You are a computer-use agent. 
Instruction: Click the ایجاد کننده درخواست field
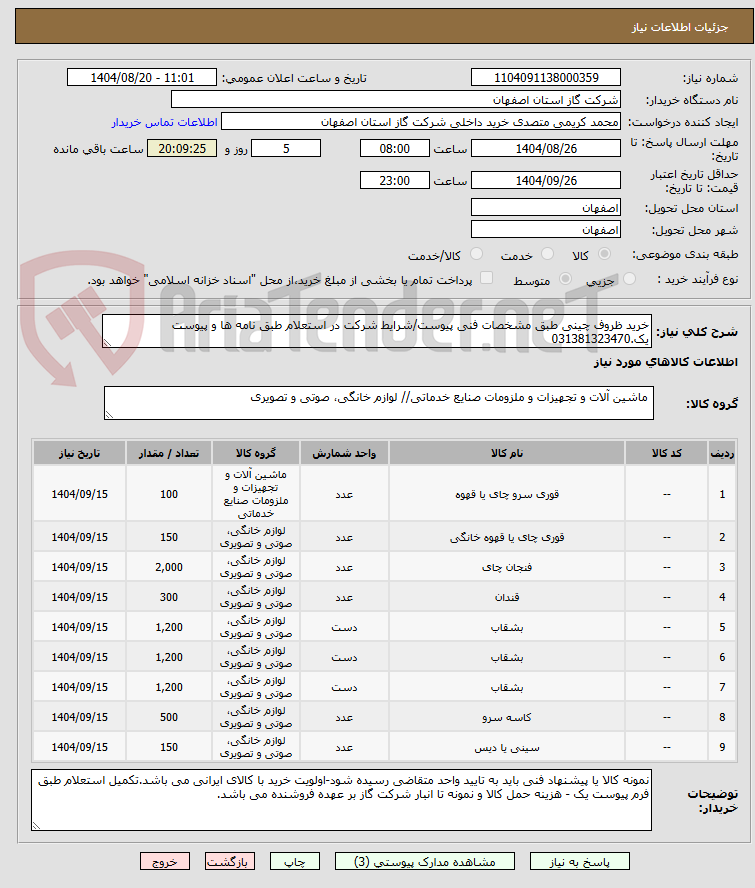coord(420,122)
